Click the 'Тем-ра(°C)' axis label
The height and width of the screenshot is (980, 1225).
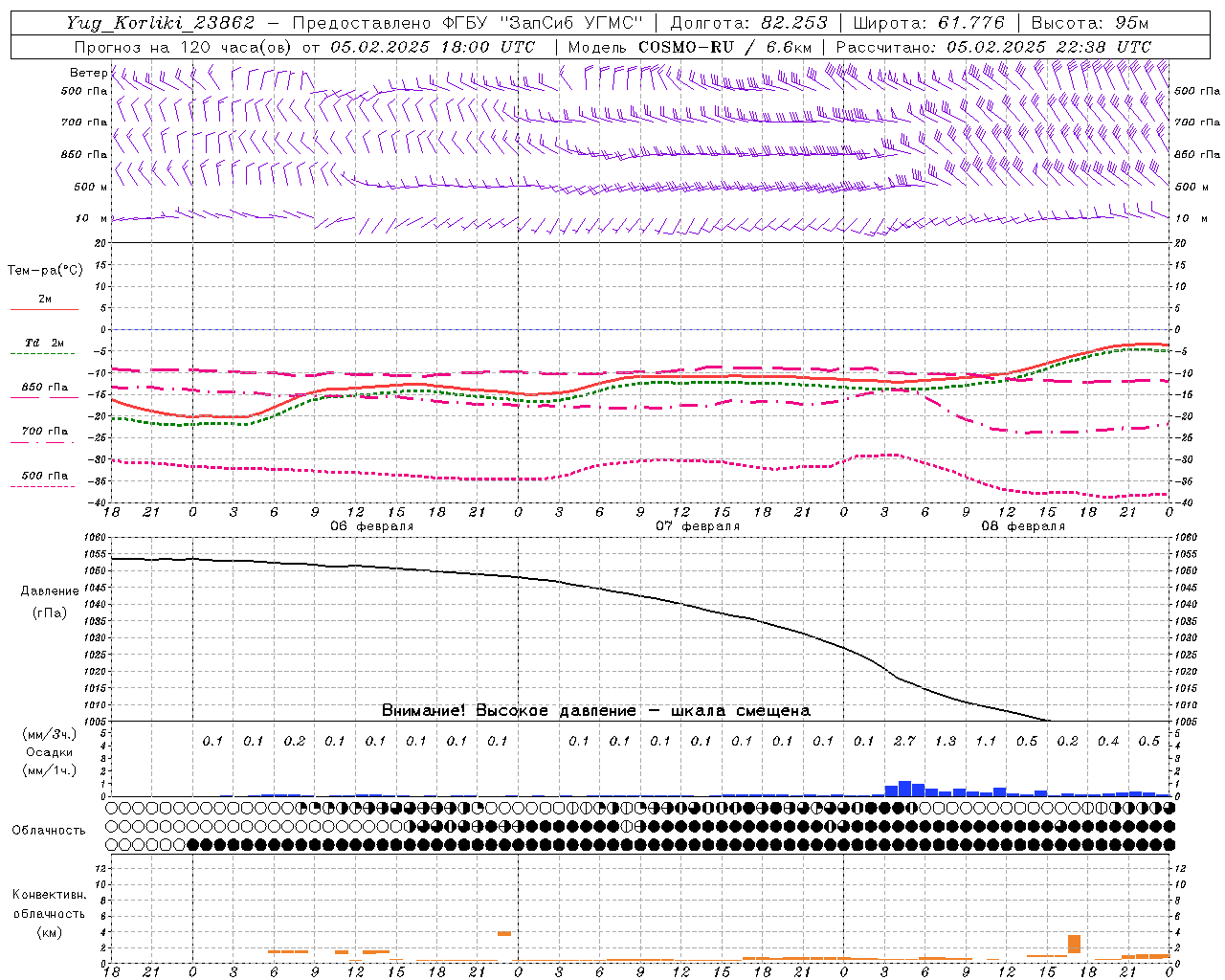pos(45,271)
